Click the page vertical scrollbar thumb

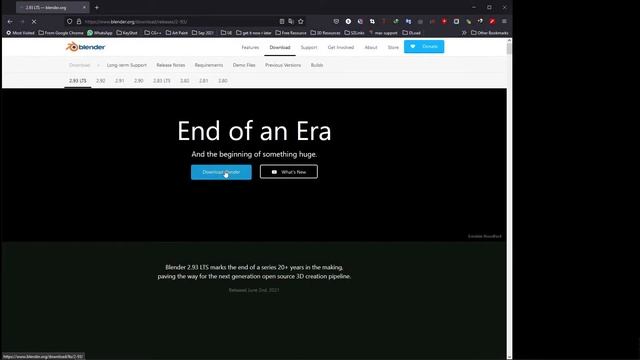509,49
